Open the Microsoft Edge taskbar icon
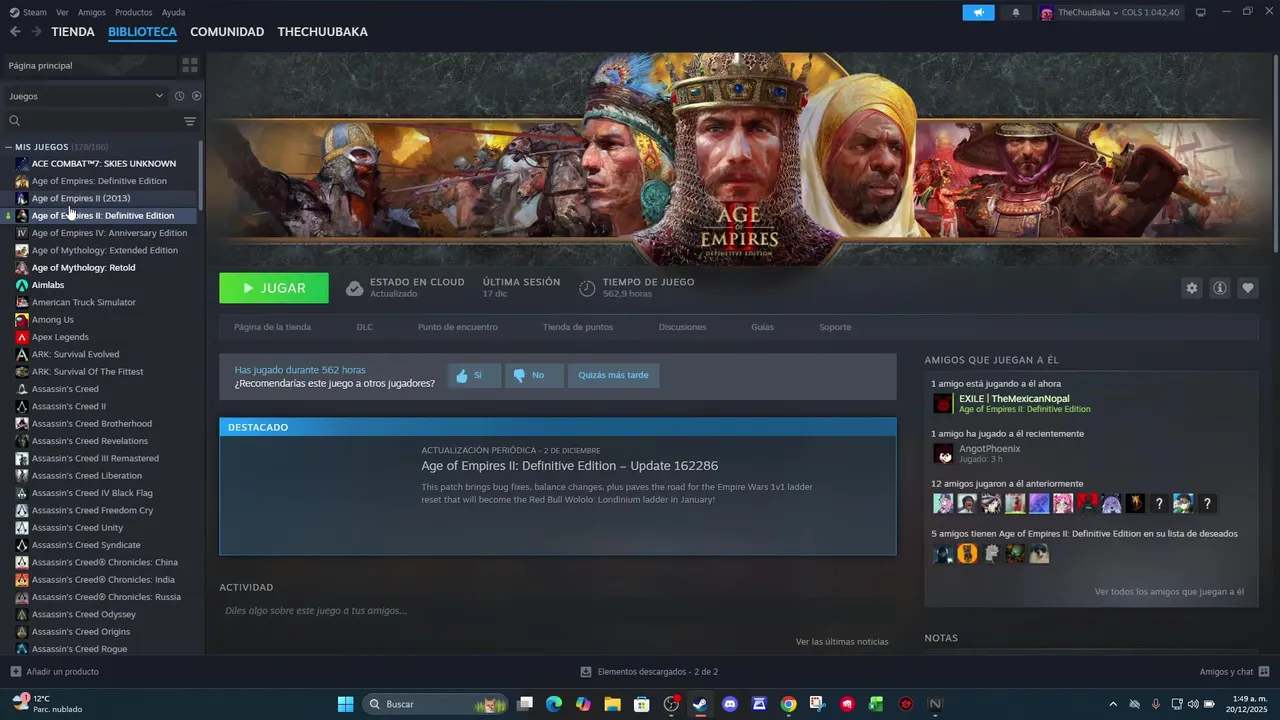This screenshot has height=720, width=1280. (553, 704)
